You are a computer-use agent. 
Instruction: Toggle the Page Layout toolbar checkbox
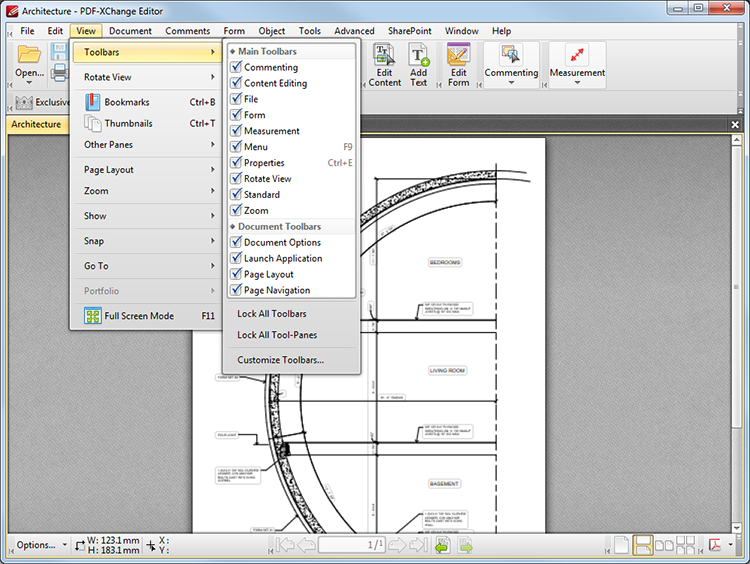coord(236,274)
